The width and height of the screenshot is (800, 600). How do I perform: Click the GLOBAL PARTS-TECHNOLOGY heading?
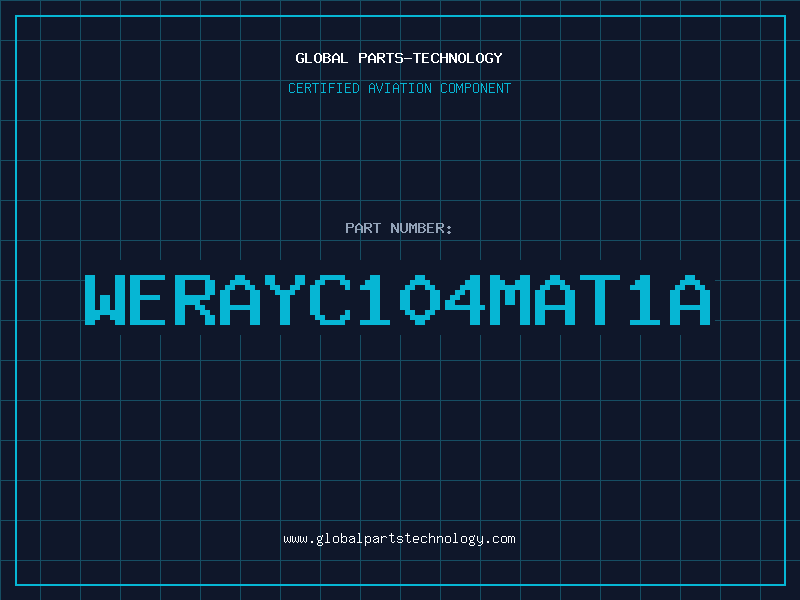(399, 58)
